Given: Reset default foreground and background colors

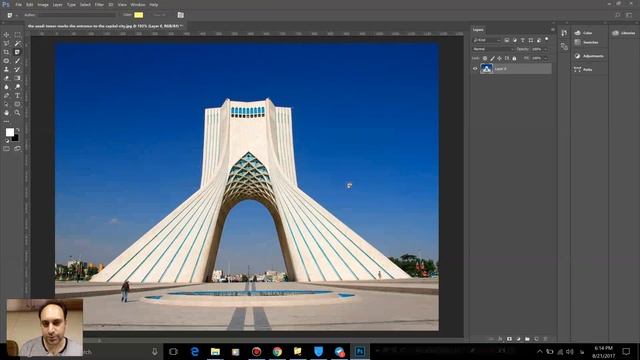Looking at the screenshot, I should click(7, 141).
